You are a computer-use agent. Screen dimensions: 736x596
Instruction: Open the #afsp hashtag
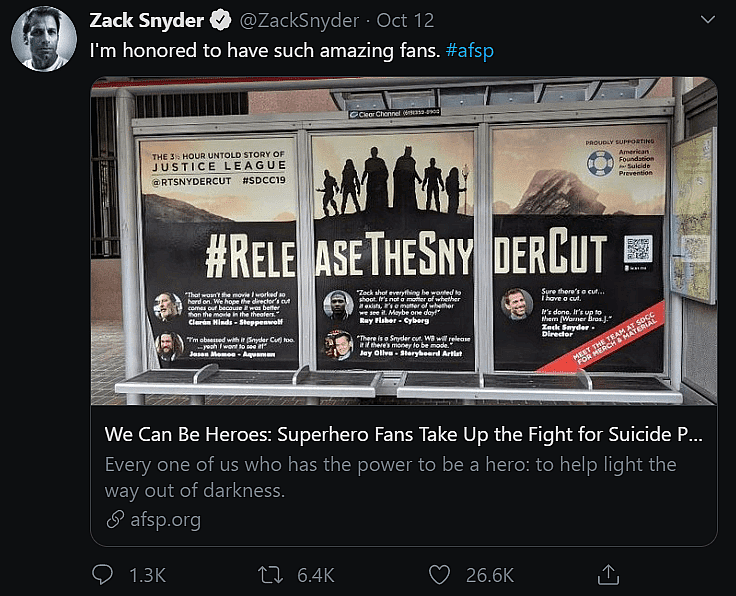point(469,50)
